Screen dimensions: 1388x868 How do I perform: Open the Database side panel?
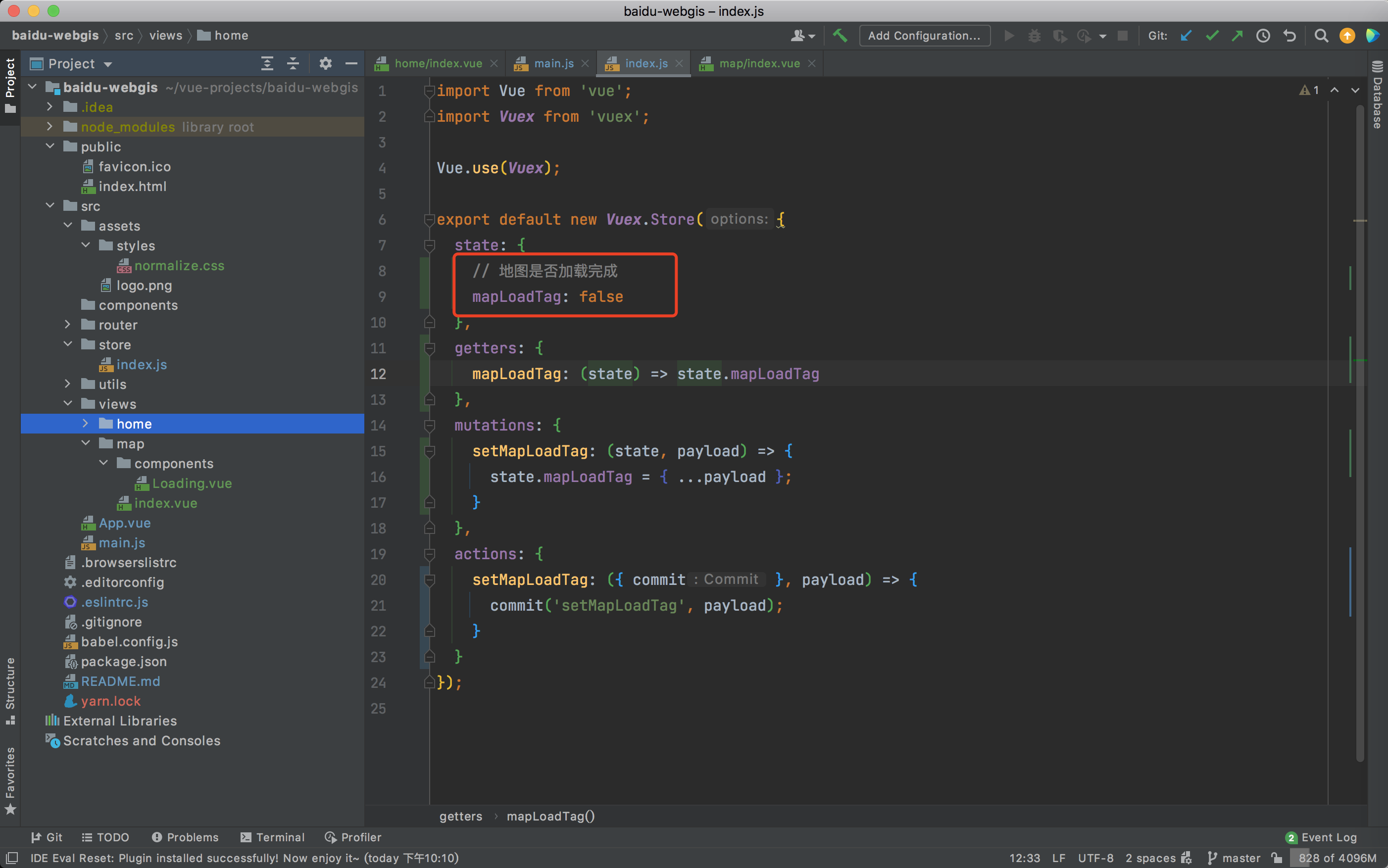[1378, 95]
